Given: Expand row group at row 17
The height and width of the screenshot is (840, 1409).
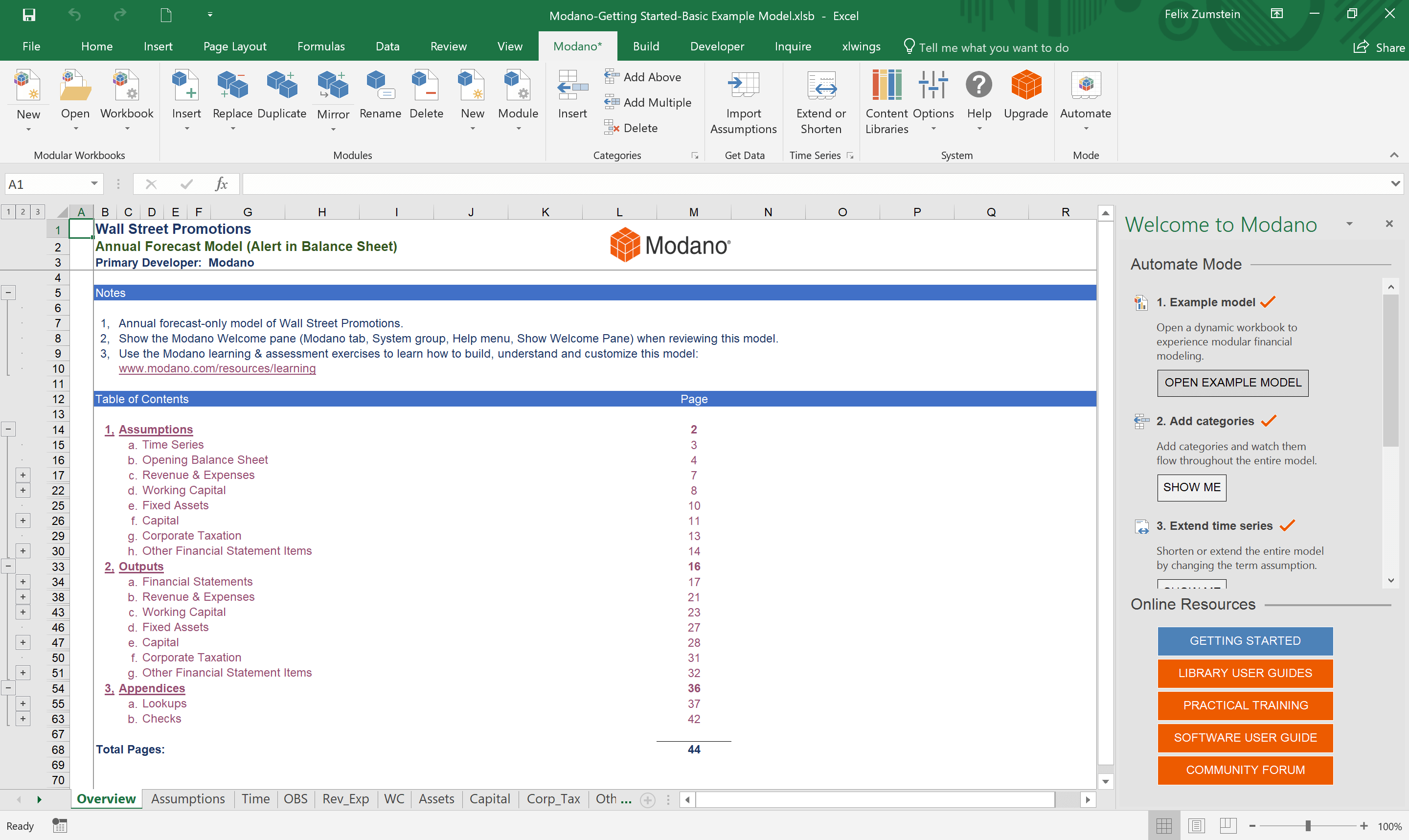Looking at the screenshot, I should 23,475.
